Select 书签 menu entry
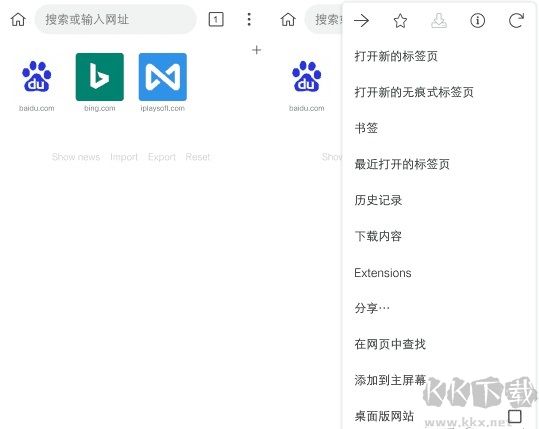This screenshot has width=539, height=429. click(x=366, y=128)
